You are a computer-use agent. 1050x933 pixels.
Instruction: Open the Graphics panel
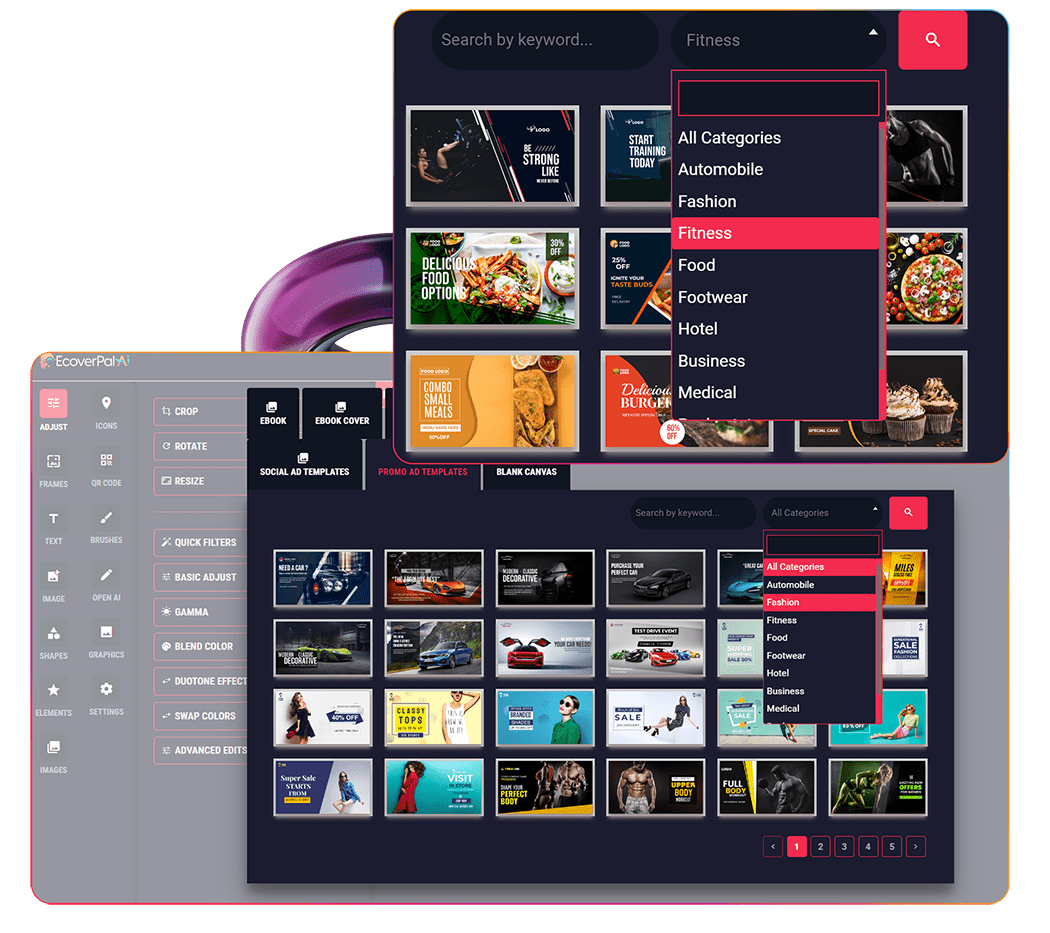106,640
